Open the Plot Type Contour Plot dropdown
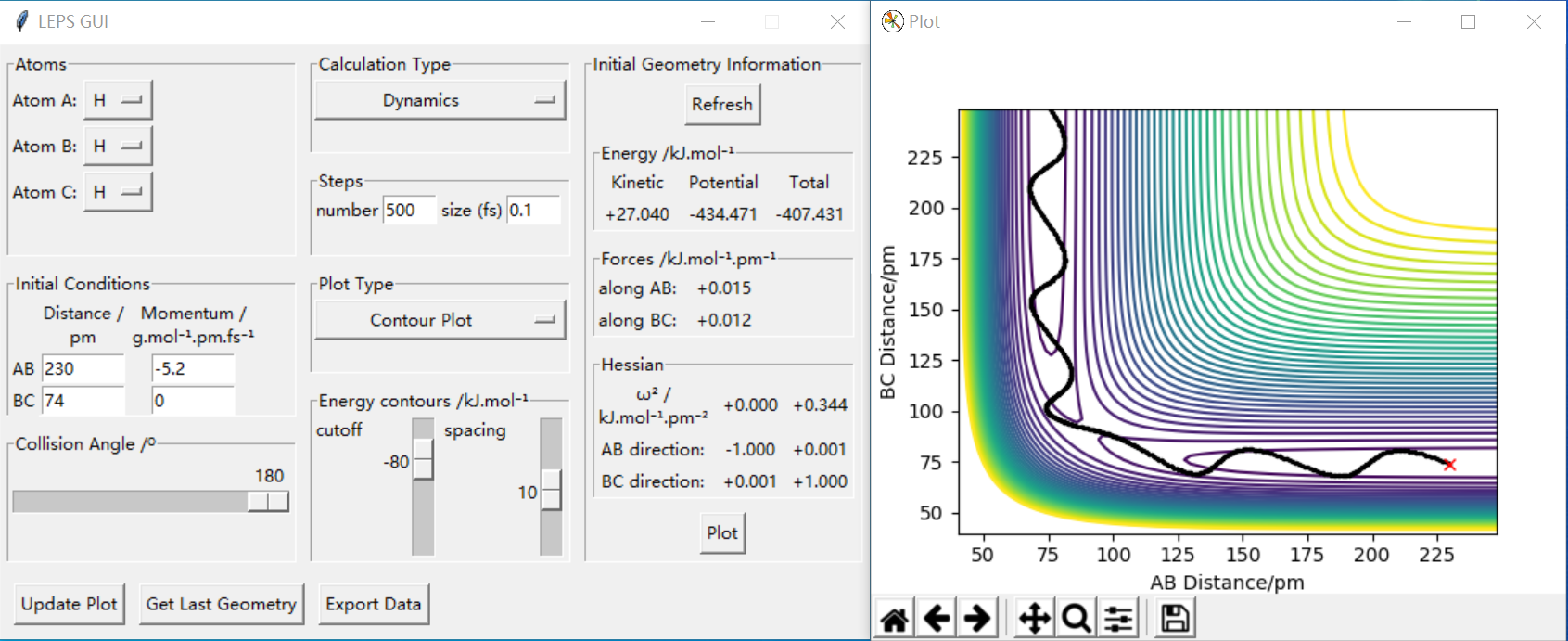The height and width of the screenshot is (641, 1568). pos(440,320)
